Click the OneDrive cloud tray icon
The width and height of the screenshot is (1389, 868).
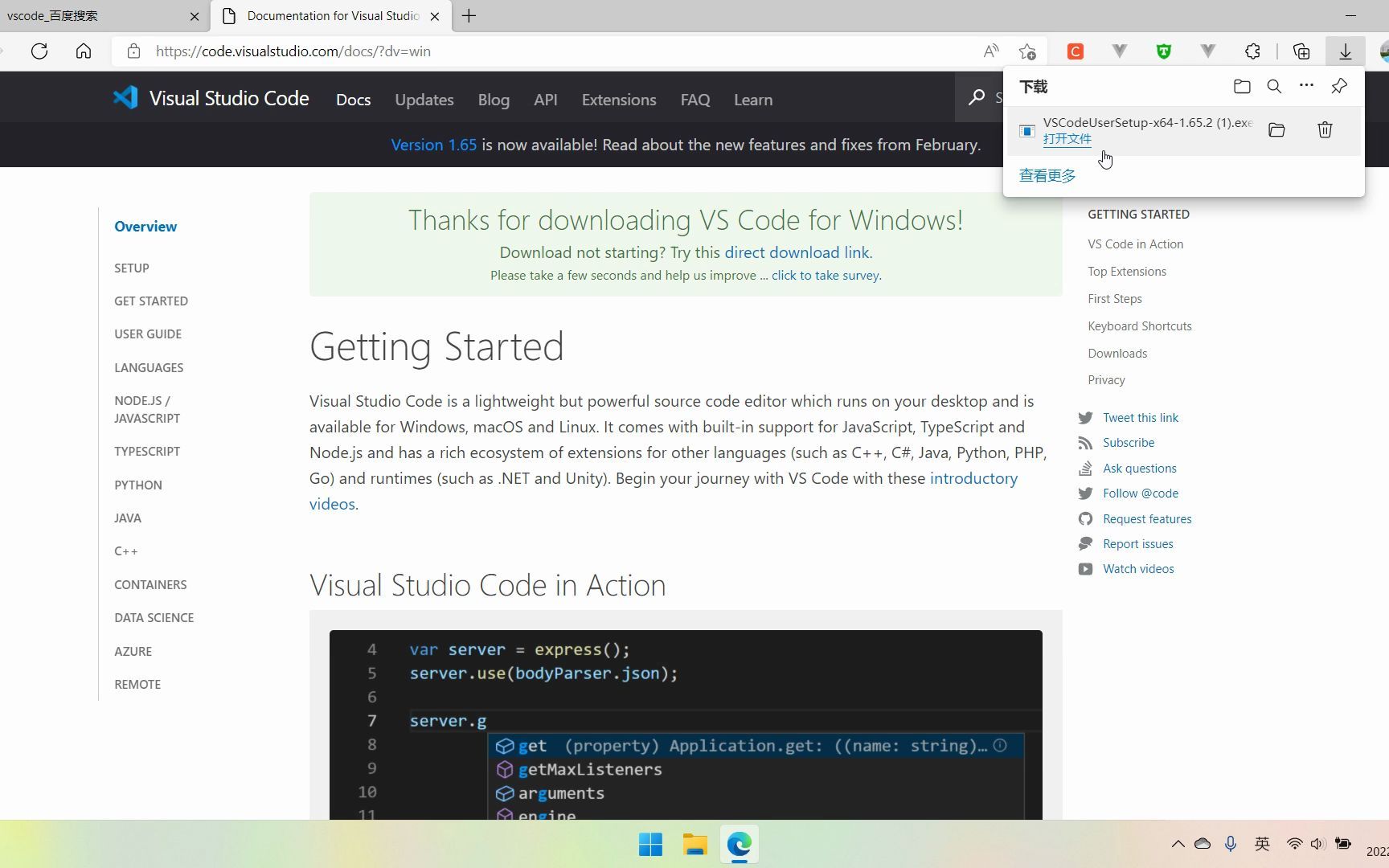[x=1203, y=844]
